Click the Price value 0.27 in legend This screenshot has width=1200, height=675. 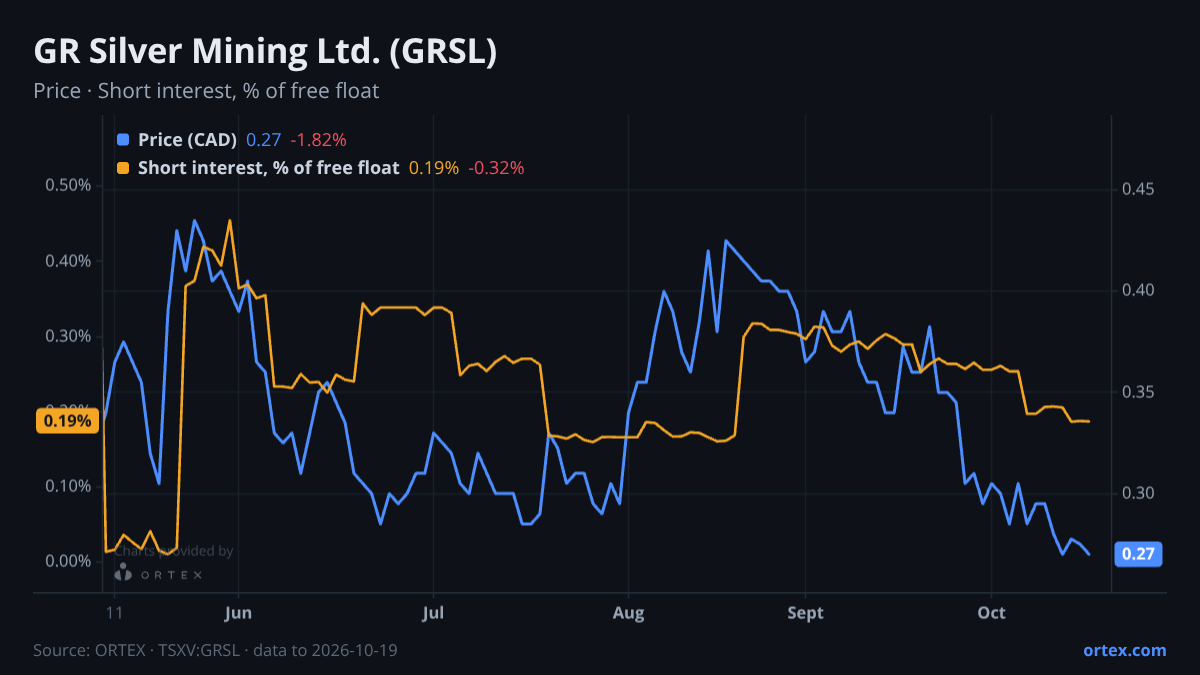click(264, 139)
